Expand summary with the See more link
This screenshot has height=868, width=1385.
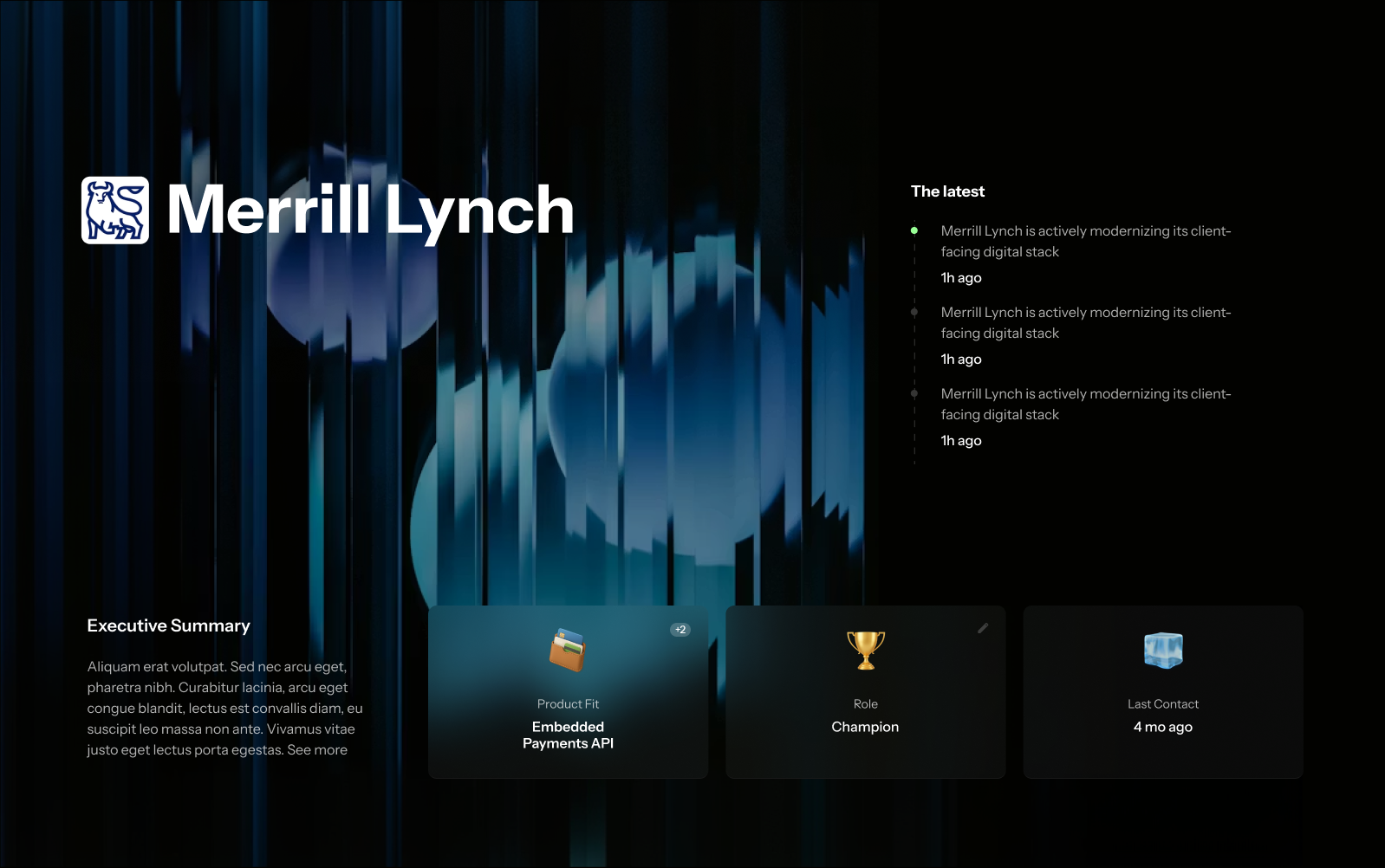point(317,750)
